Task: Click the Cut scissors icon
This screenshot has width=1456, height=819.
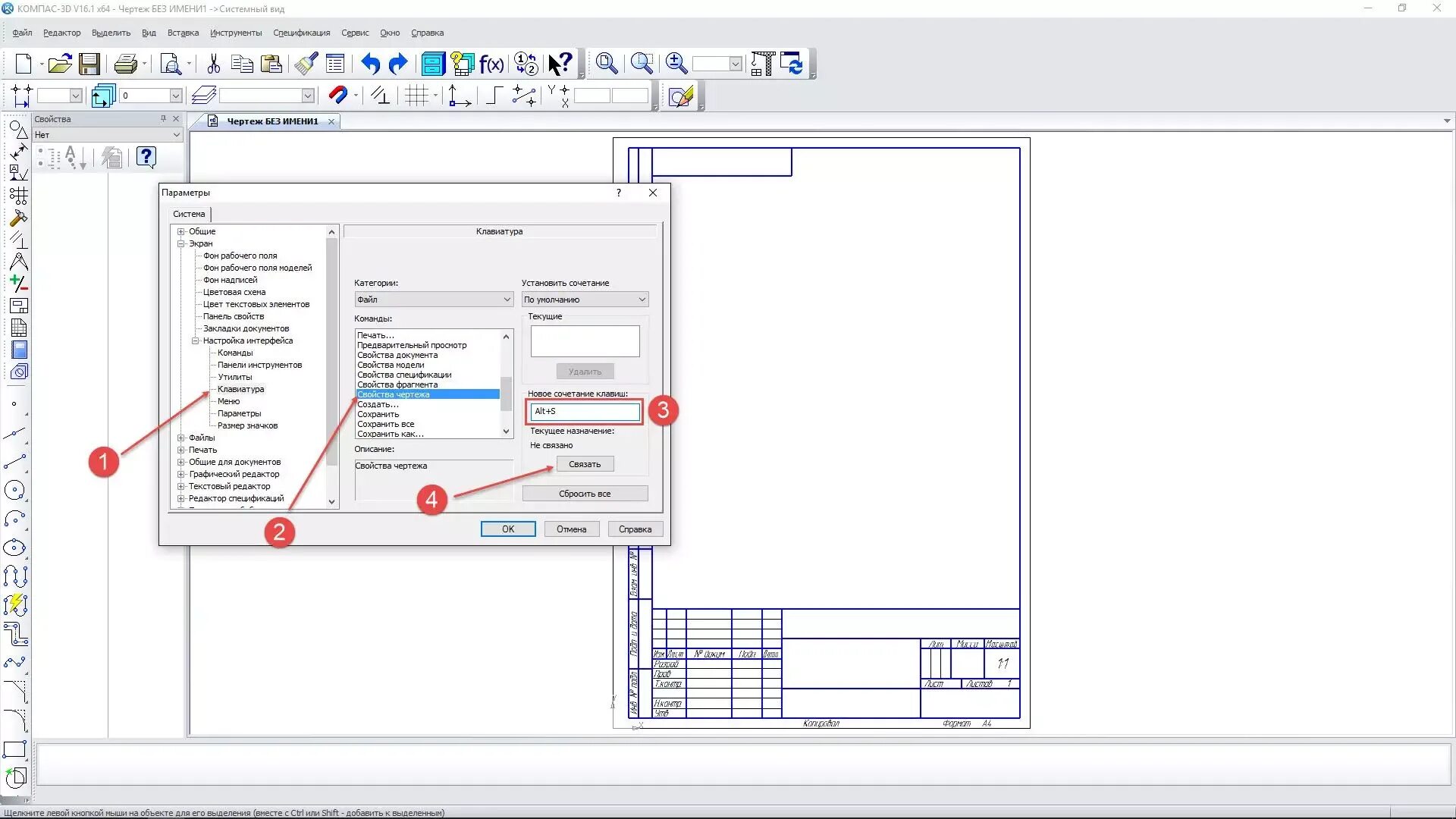Action: pos(213,64)
